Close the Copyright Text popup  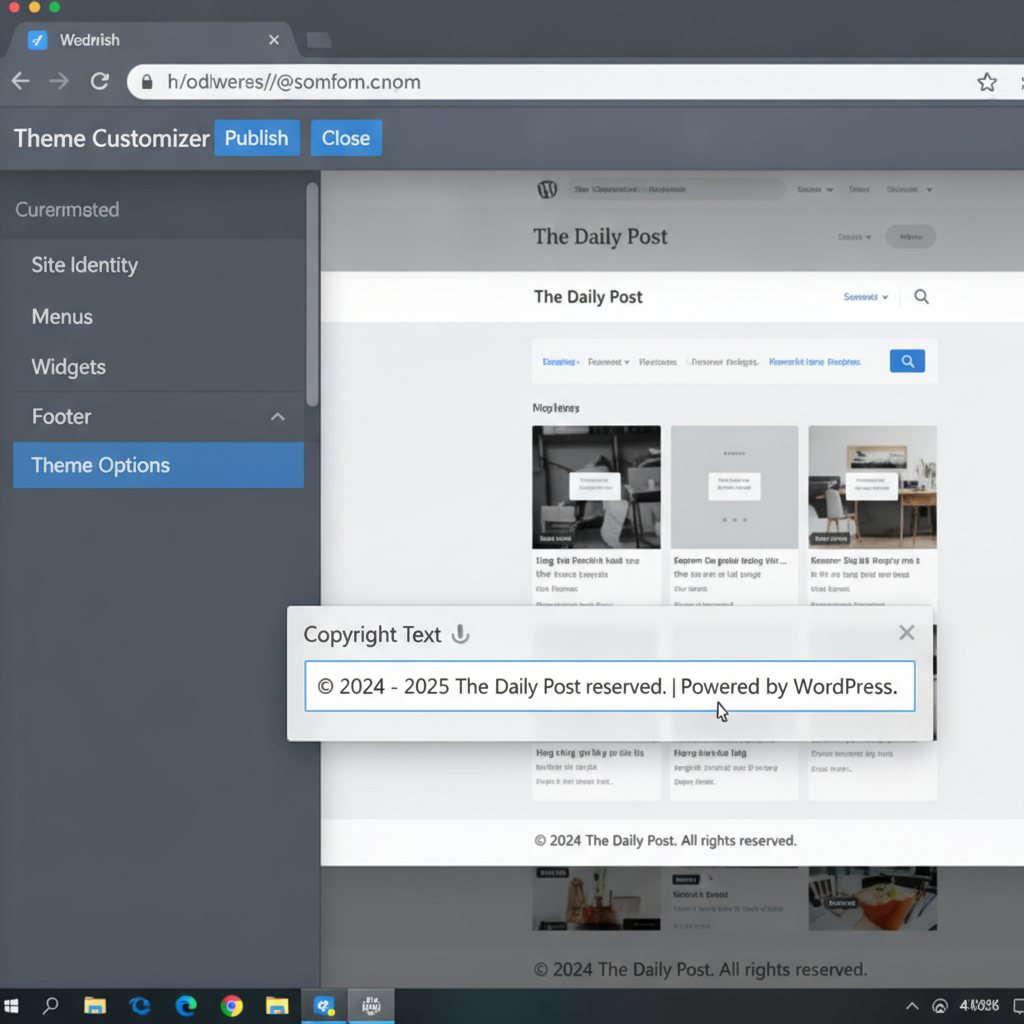(906, 632)
